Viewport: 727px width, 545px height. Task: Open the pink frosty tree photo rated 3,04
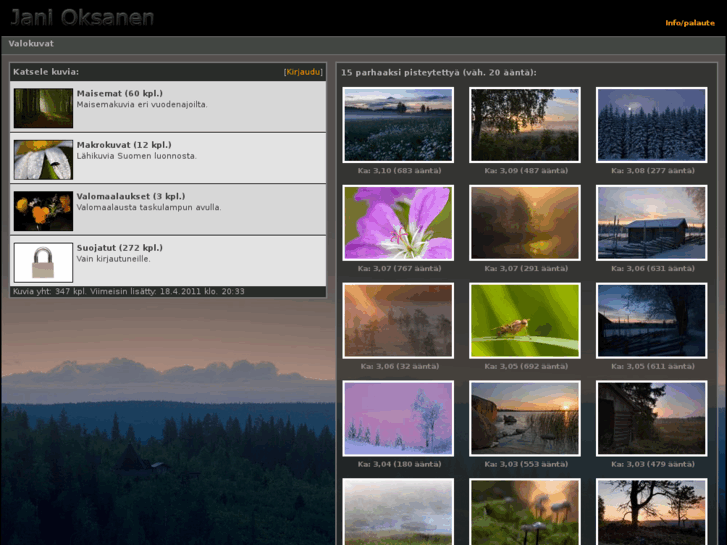click(398, 419)
